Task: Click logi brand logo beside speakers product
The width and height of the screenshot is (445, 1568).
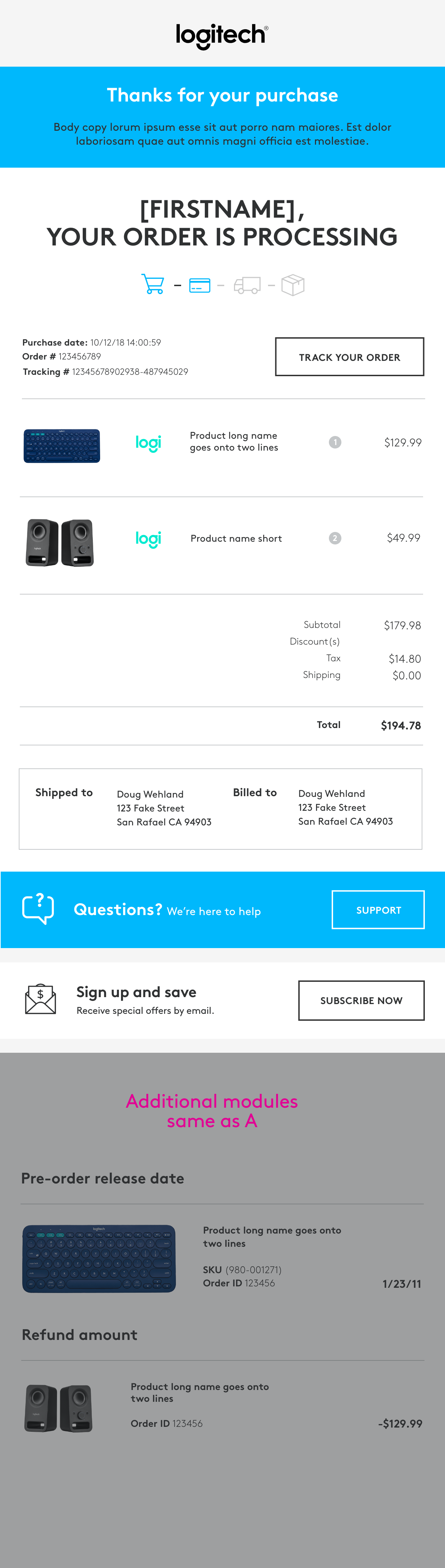Action: [148, 539]
